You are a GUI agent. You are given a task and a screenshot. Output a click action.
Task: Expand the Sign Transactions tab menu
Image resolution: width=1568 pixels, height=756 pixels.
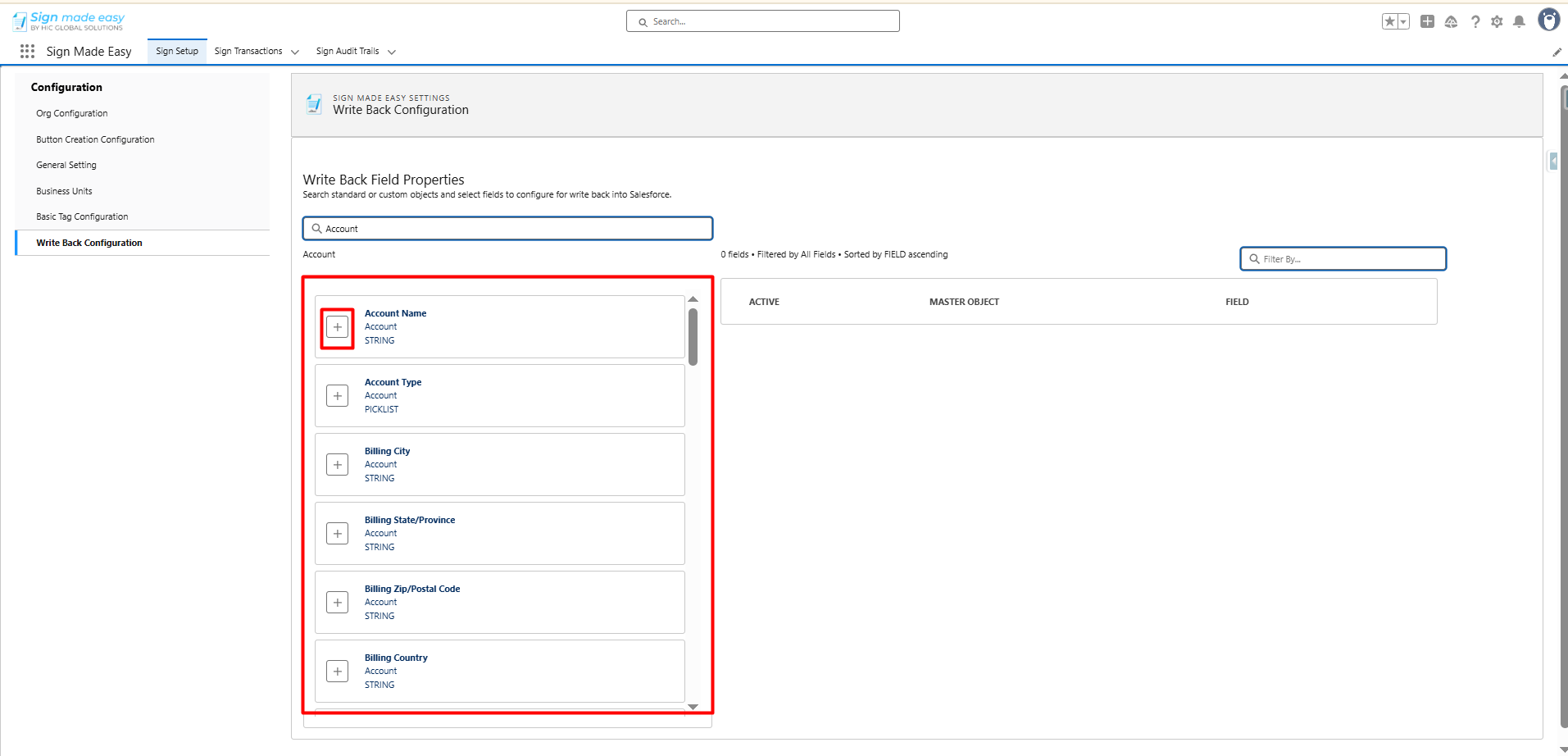[295, 52]
